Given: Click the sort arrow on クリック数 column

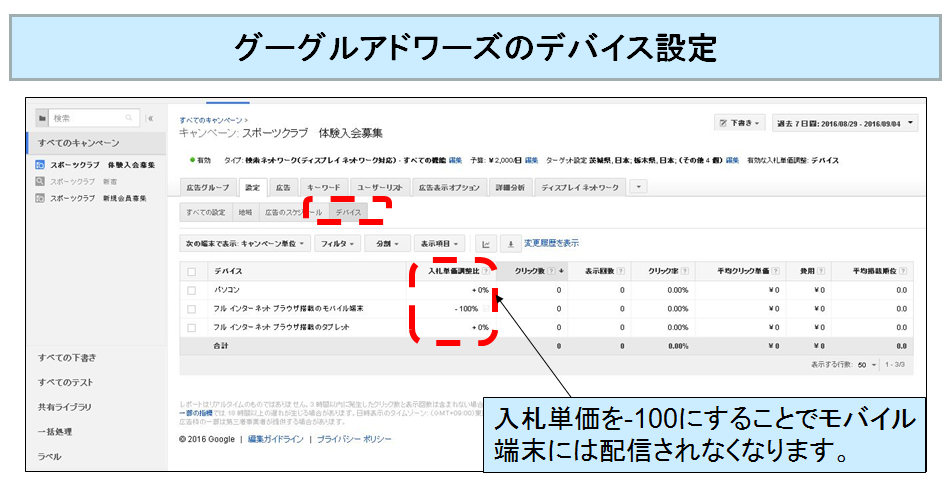Looking at the screenshot, I should coord(561,271).
